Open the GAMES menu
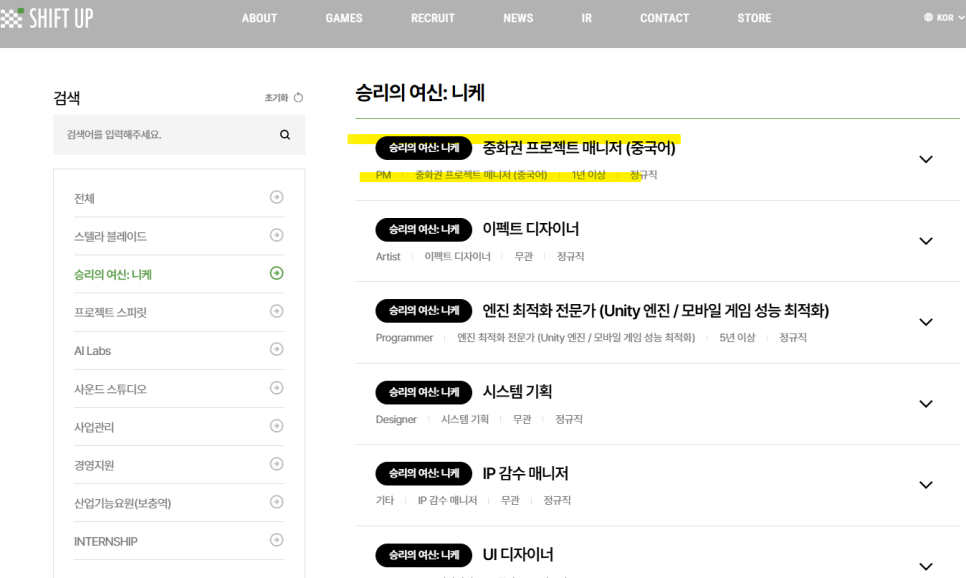The width and height of the screenshot is (966, 578). click(344, 18)
